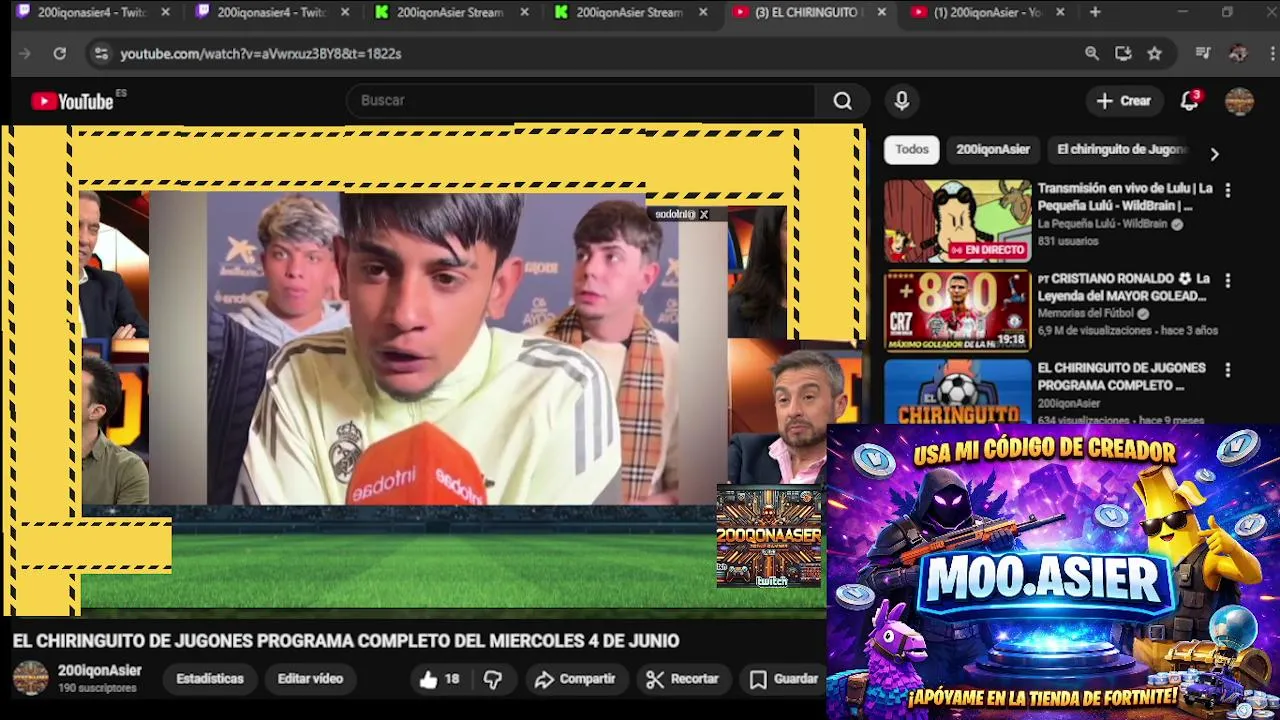
Task: Close the overlay with the small X
Action: click(704, 214)
